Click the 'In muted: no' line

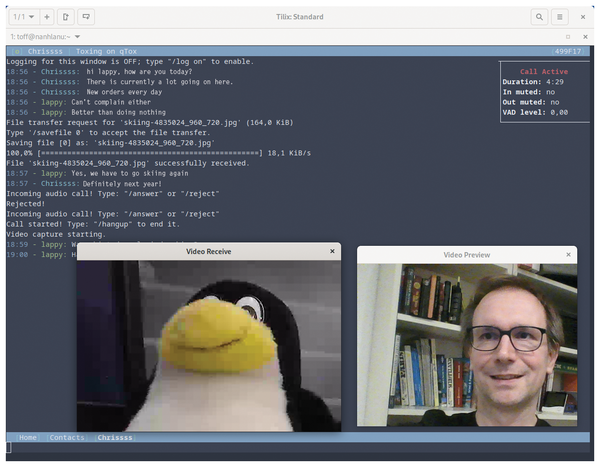pyautogui.click(x=528, y=92)
